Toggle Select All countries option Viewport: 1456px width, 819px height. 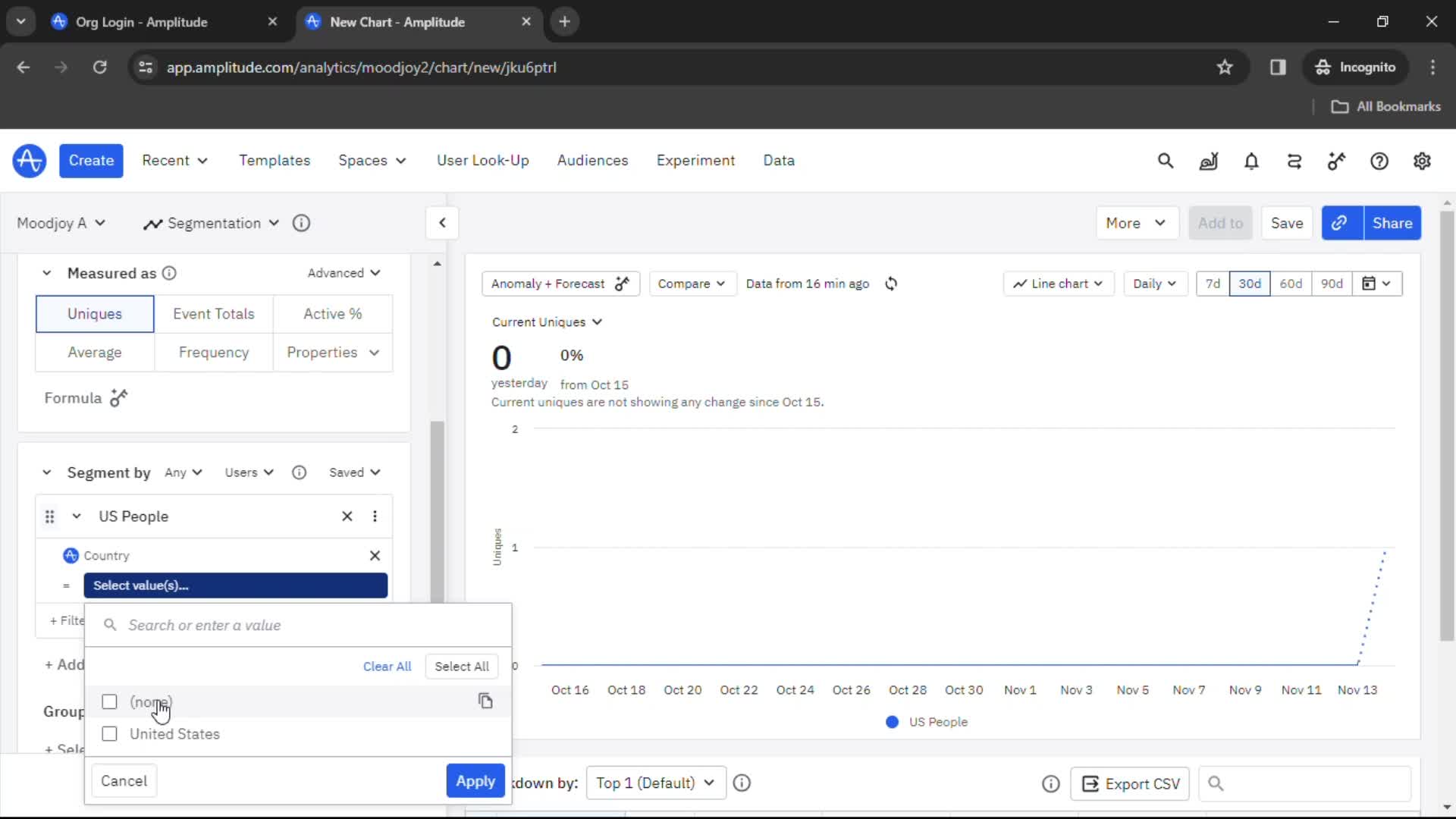point(461,665)
